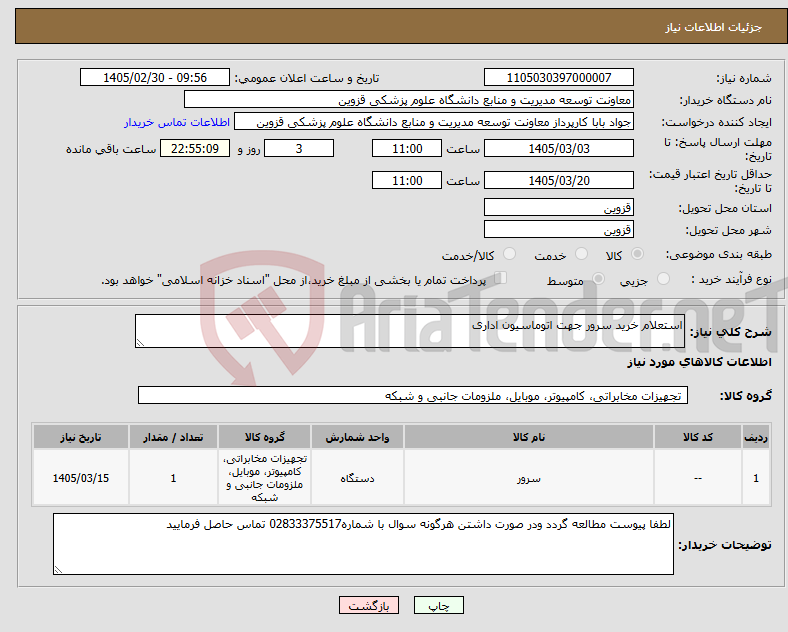Viewport: 788px width, 632px height.
Task: Click the تعداد / مقدار column header
Action: (173, 437)
